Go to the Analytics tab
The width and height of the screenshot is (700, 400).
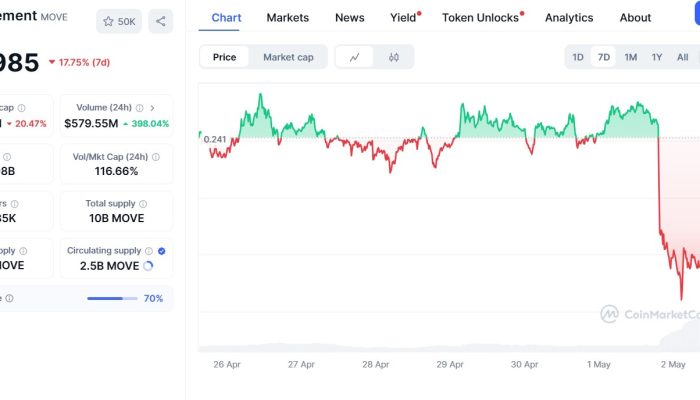pos(569,18)
